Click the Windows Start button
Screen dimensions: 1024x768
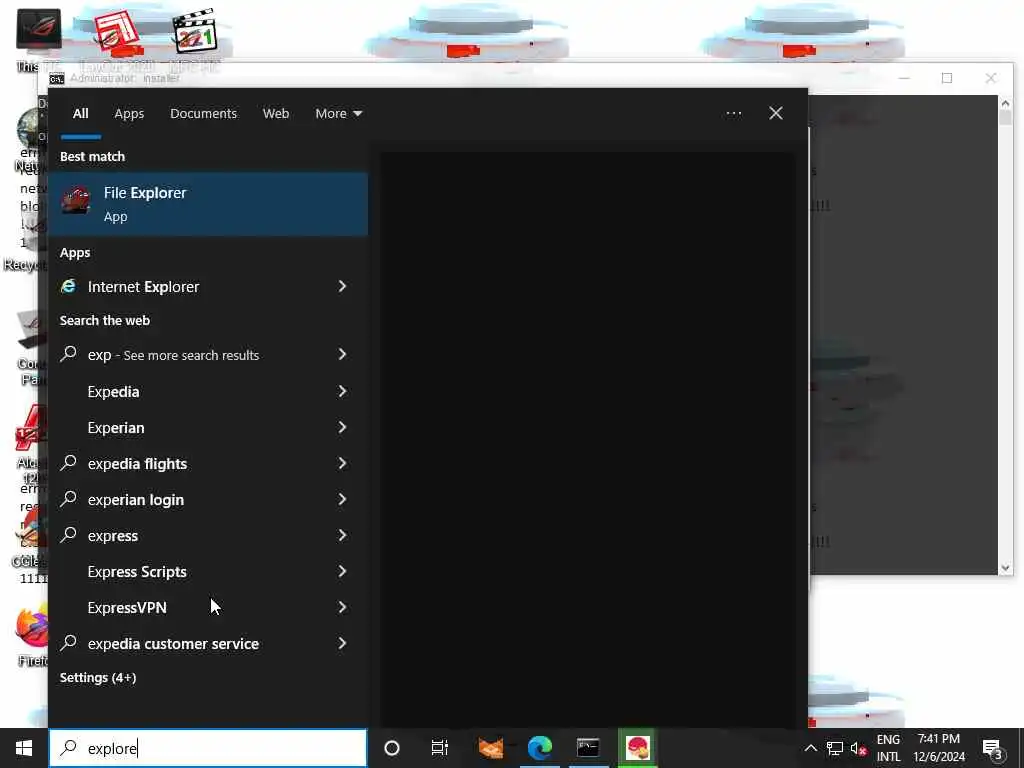pyautogui.click(x=24, y=748)
